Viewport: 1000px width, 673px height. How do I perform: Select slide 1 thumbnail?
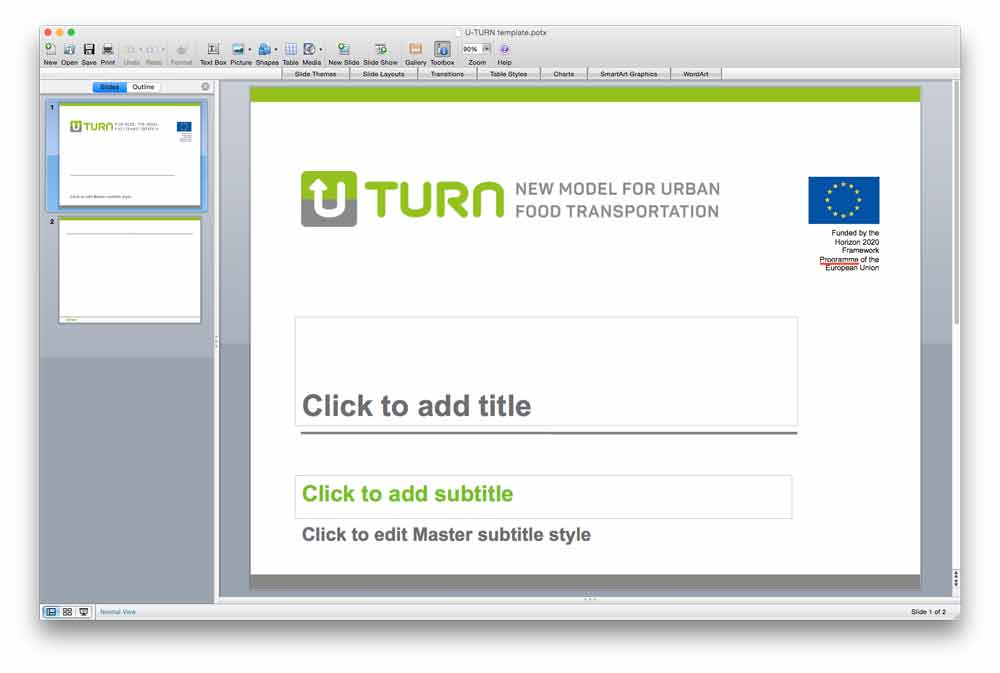[129, 155]
